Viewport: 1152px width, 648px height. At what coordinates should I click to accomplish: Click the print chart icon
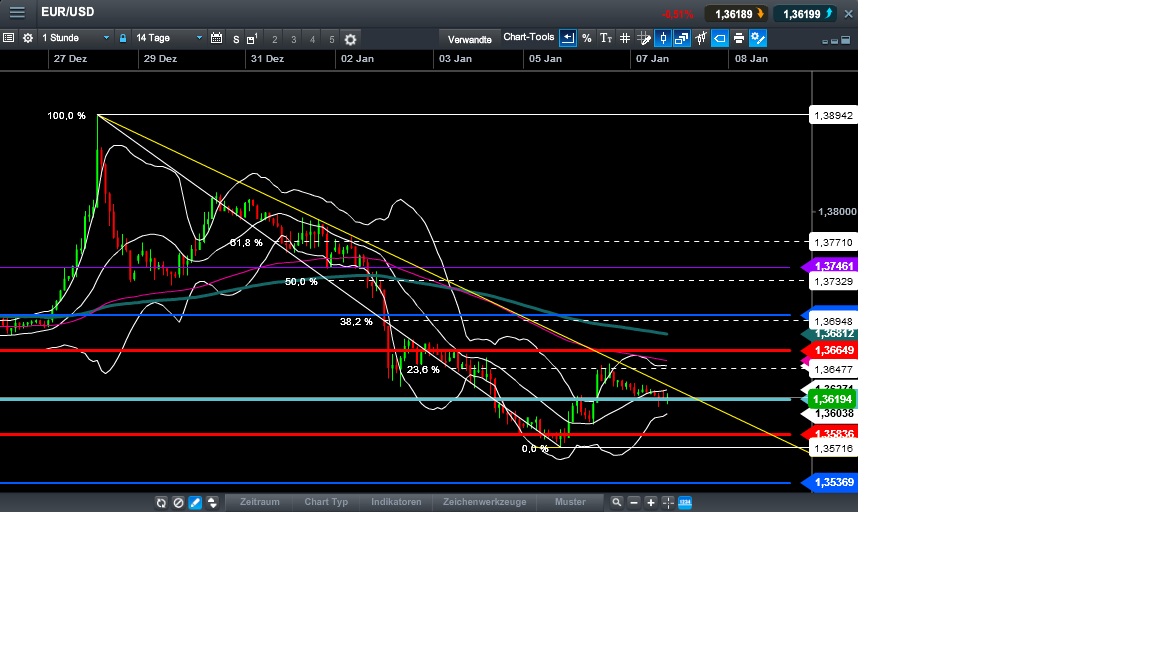(x=738, y=38)
